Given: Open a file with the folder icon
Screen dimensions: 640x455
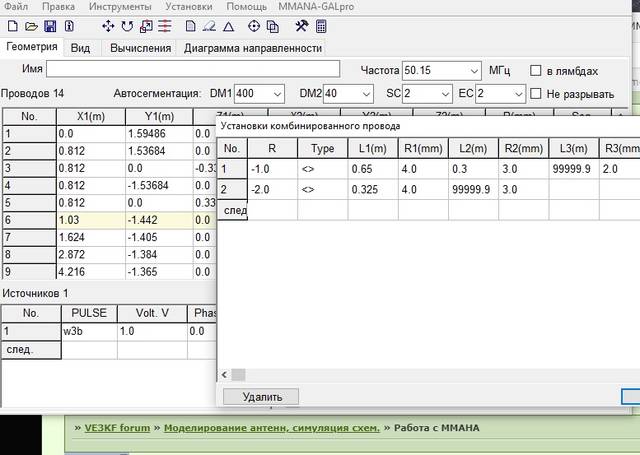Looking at the screenshot, I should coord(31,27).
